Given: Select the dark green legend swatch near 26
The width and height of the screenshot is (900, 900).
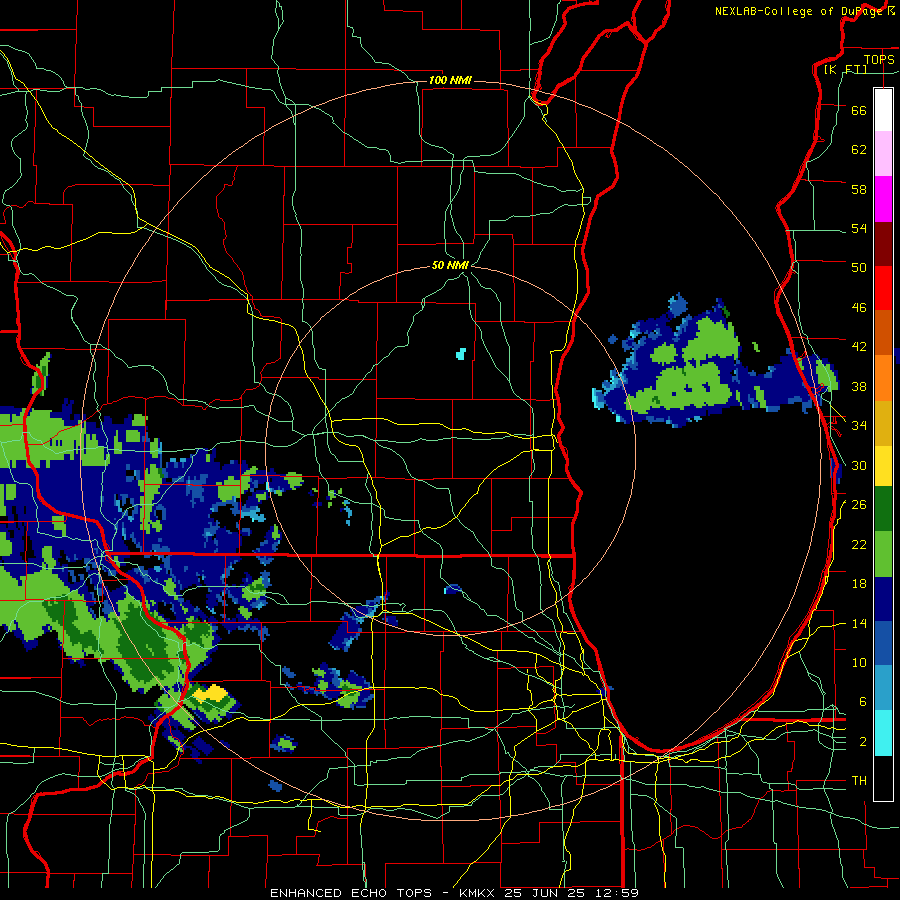Looking at the screenshot, I should pyautogui.click(x=883, y=509).
